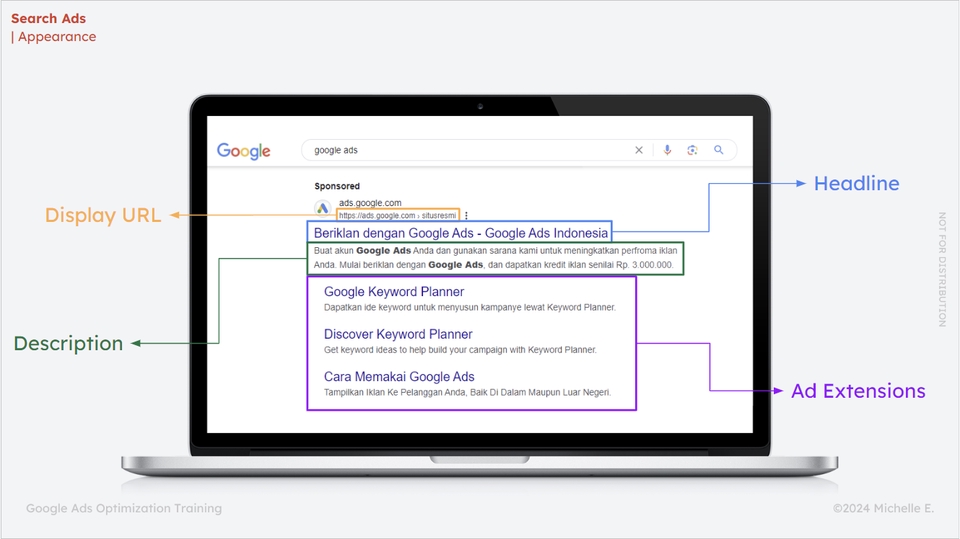Viewport: 960px width, 539px height.
Task: Click the 'Tampilkan Iklan Ke Pelanggan Anda' description
Action: pos(467,392)
